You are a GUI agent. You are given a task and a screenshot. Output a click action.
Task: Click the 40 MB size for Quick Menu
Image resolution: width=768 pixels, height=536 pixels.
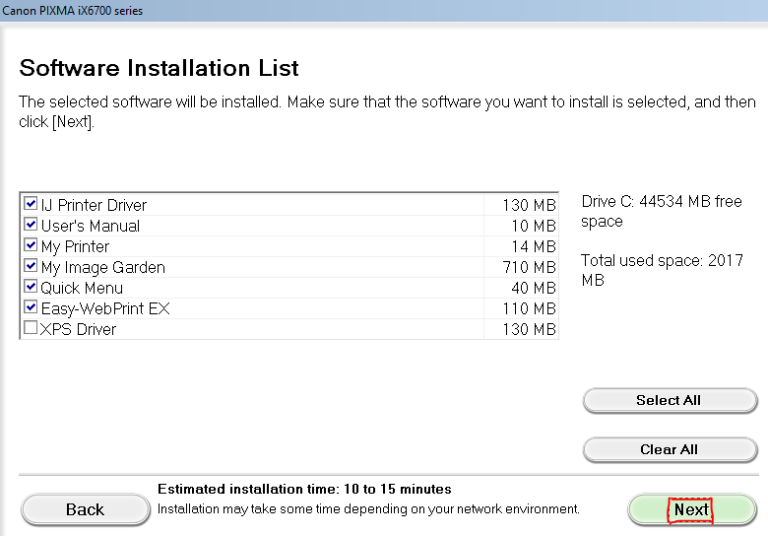click(x=534, y=288)
